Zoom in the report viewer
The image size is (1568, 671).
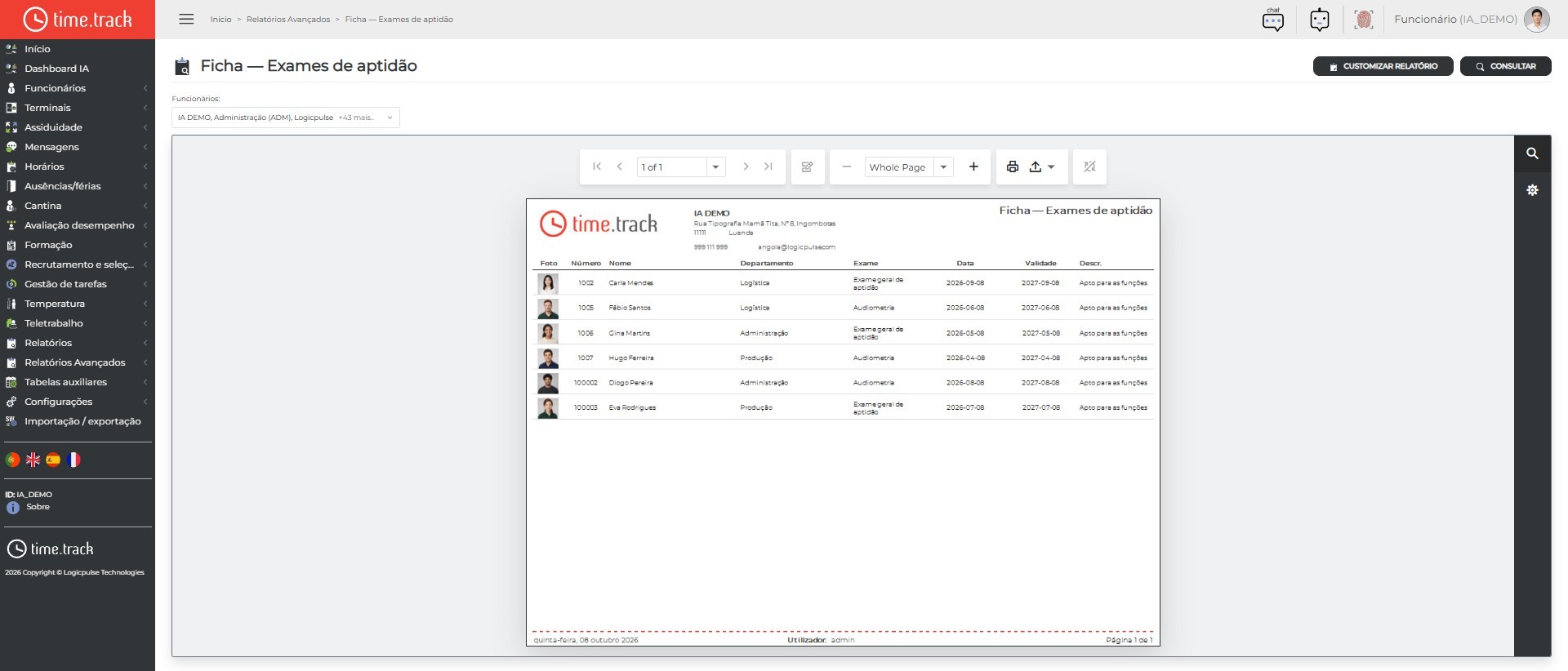973,167
